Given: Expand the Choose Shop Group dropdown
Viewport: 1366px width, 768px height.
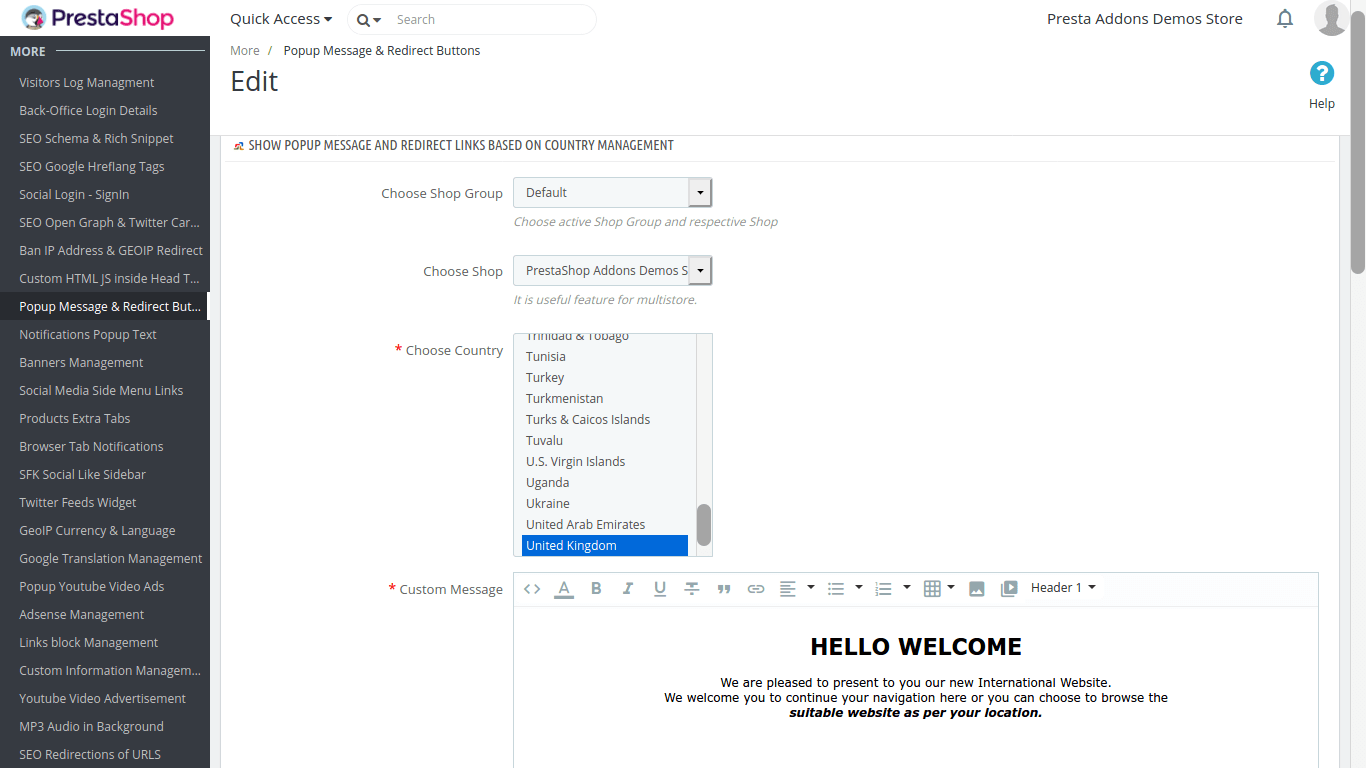Looking at the screenshot, I should coord(612,193).
